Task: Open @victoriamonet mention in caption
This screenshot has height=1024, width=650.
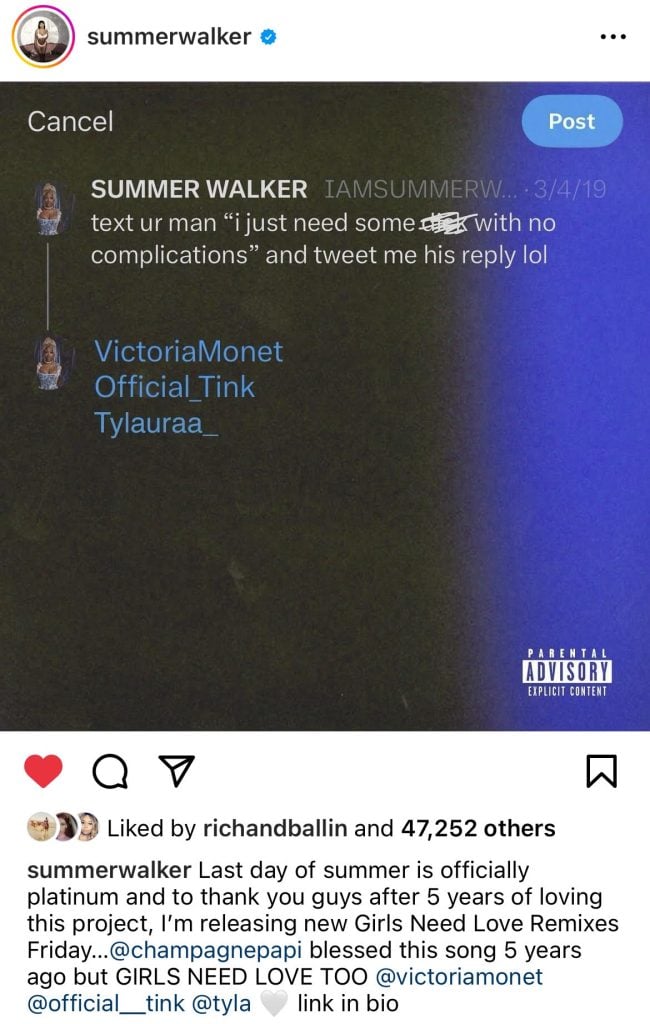Action: click(x=459, y=976)
